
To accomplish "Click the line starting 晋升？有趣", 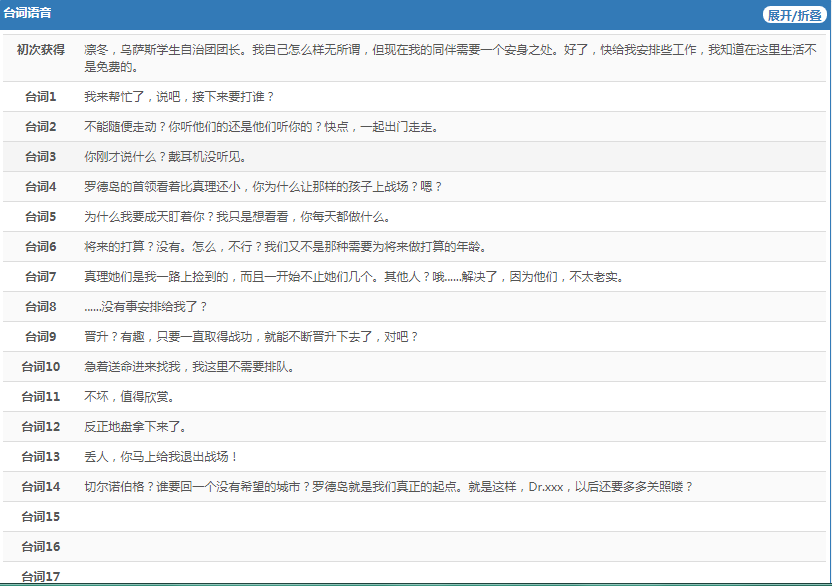I will [x=251, y=337].
